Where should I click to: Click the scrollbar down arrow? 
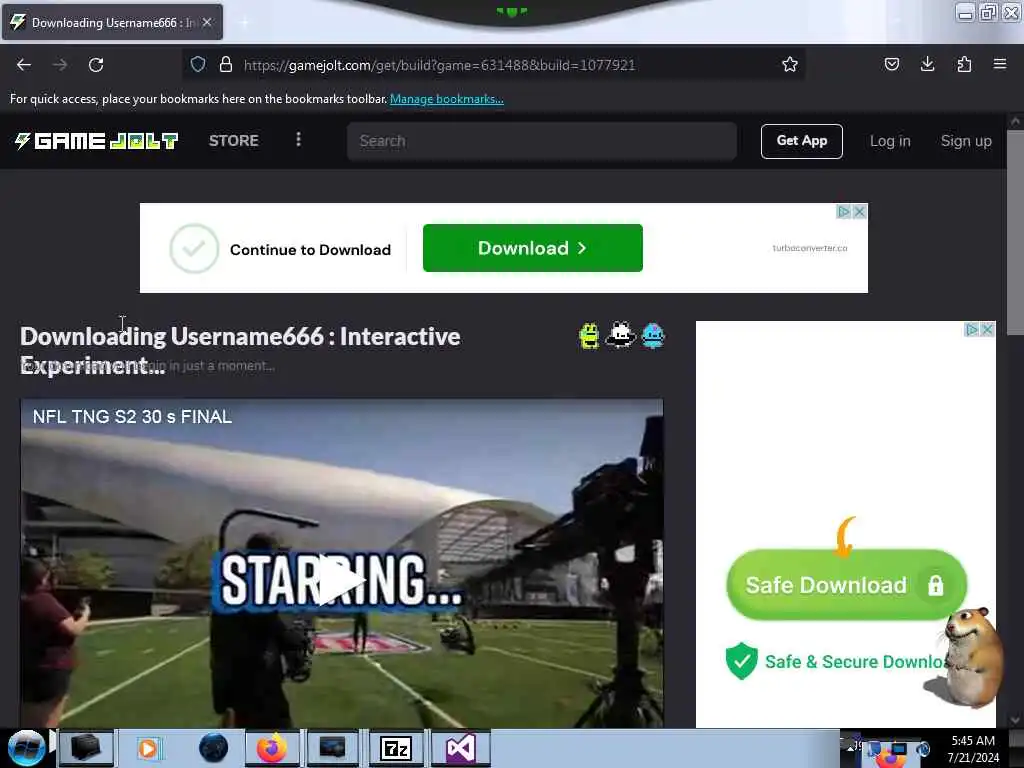[x=1015, y=720]
